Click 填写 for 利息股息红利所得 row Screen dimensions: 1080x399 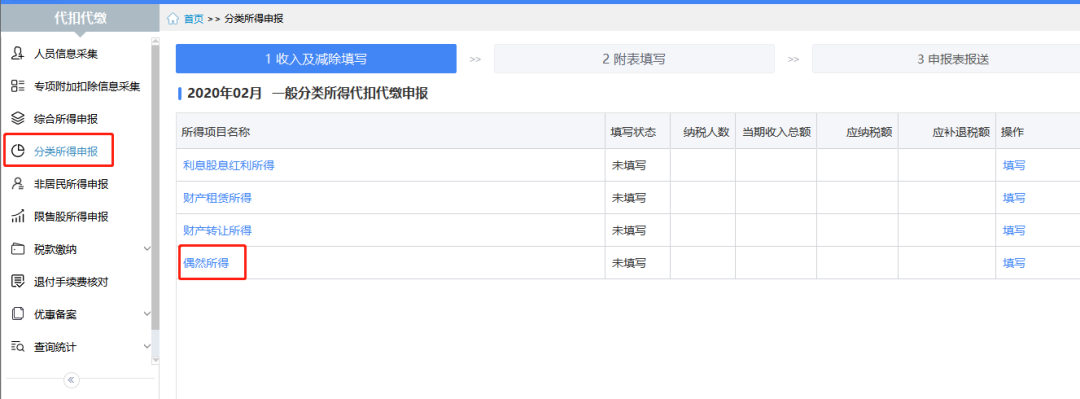click(x=1014, y=165)
